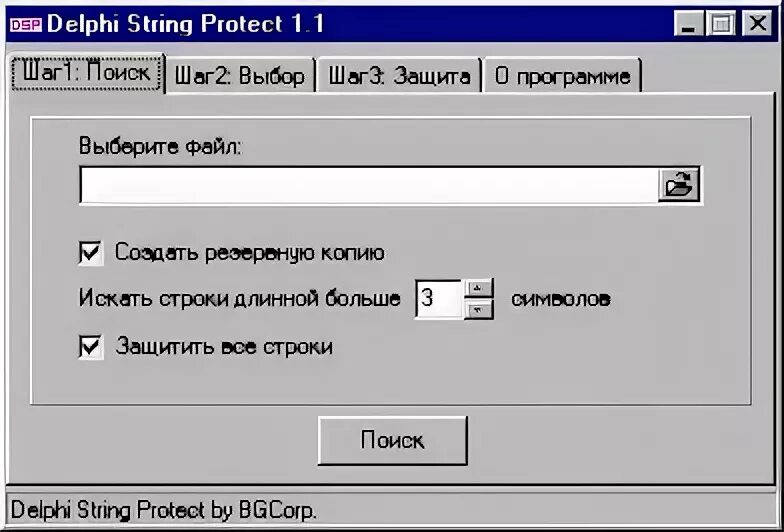Click the Поиск button
This screenshot has width=784, height=532.
392,440
